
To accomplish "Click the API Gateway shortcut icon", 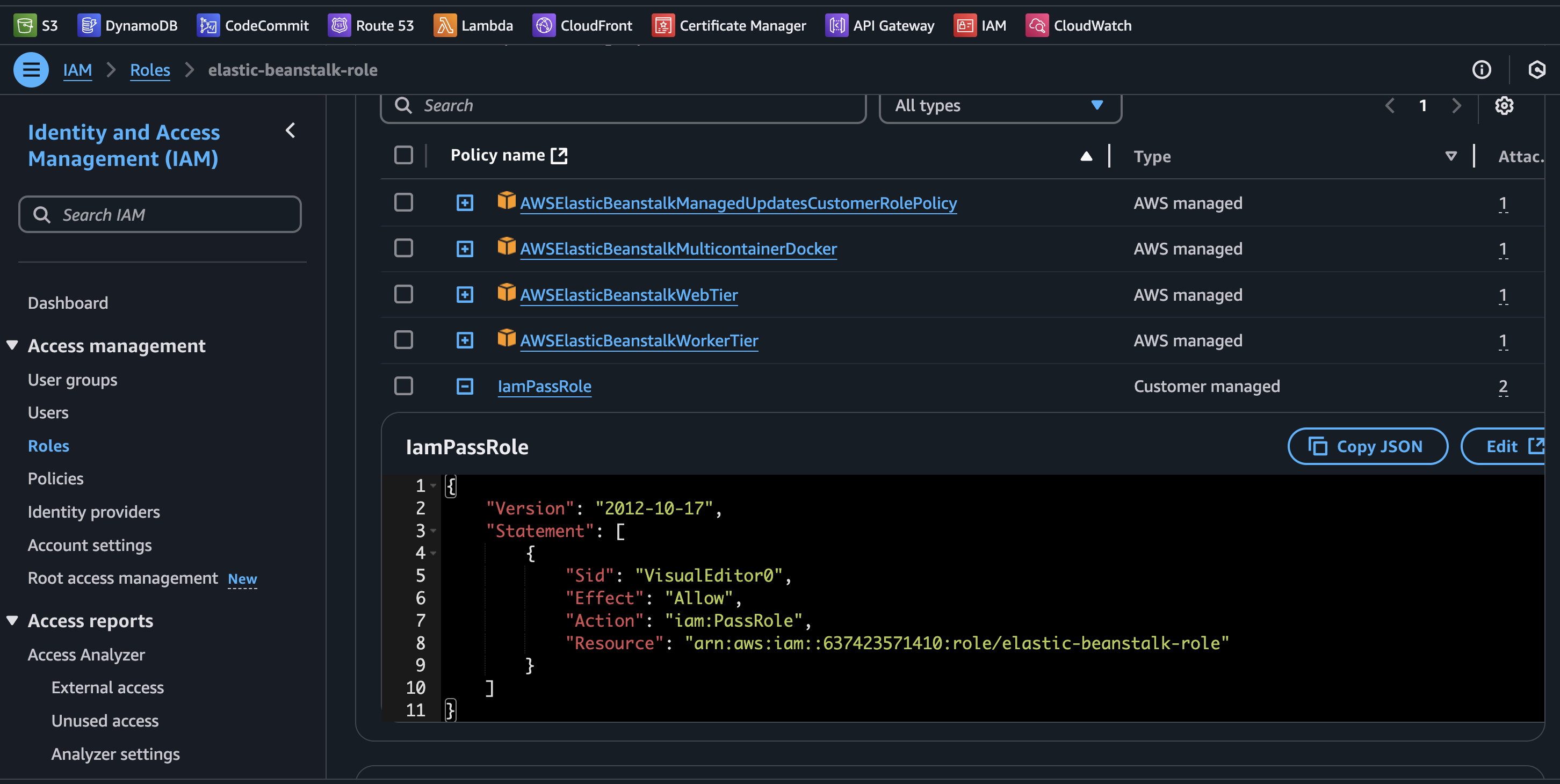I will (836, 25).
